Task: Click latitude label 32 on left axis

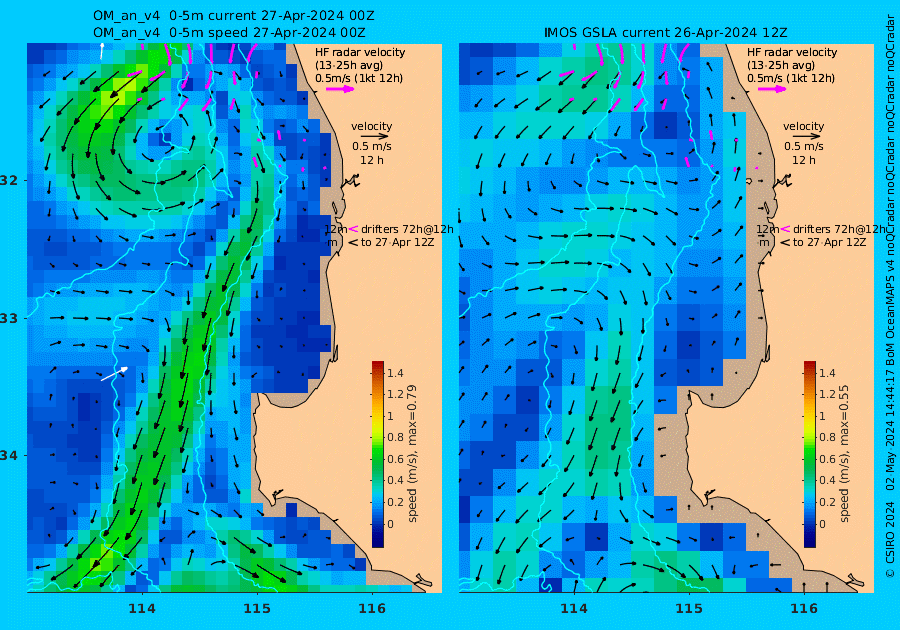Action: click(9, 180)
